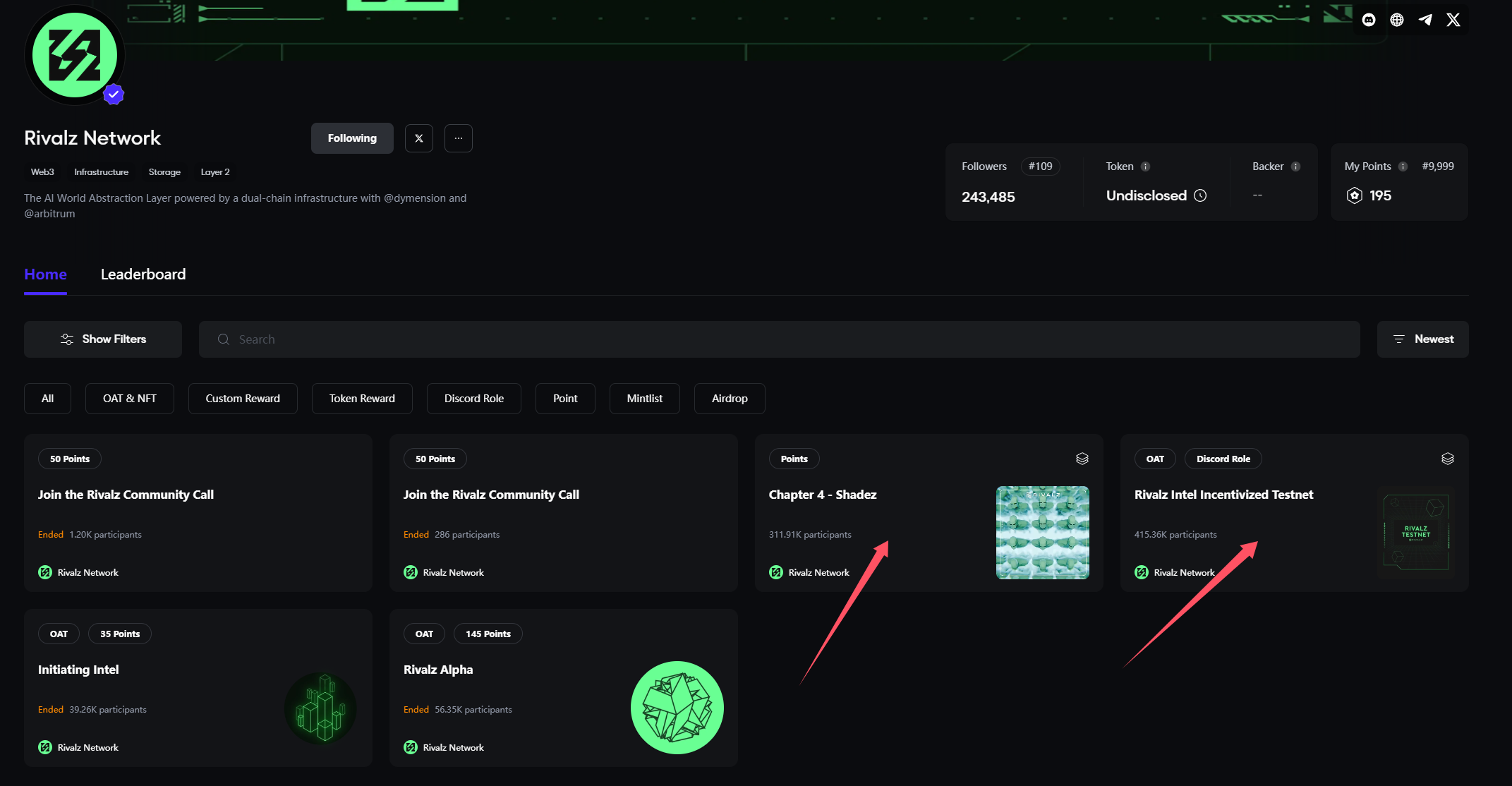This screenshot has width=1512, height=786.
Task: Click the Storage tag
Action: coord(164,172)
